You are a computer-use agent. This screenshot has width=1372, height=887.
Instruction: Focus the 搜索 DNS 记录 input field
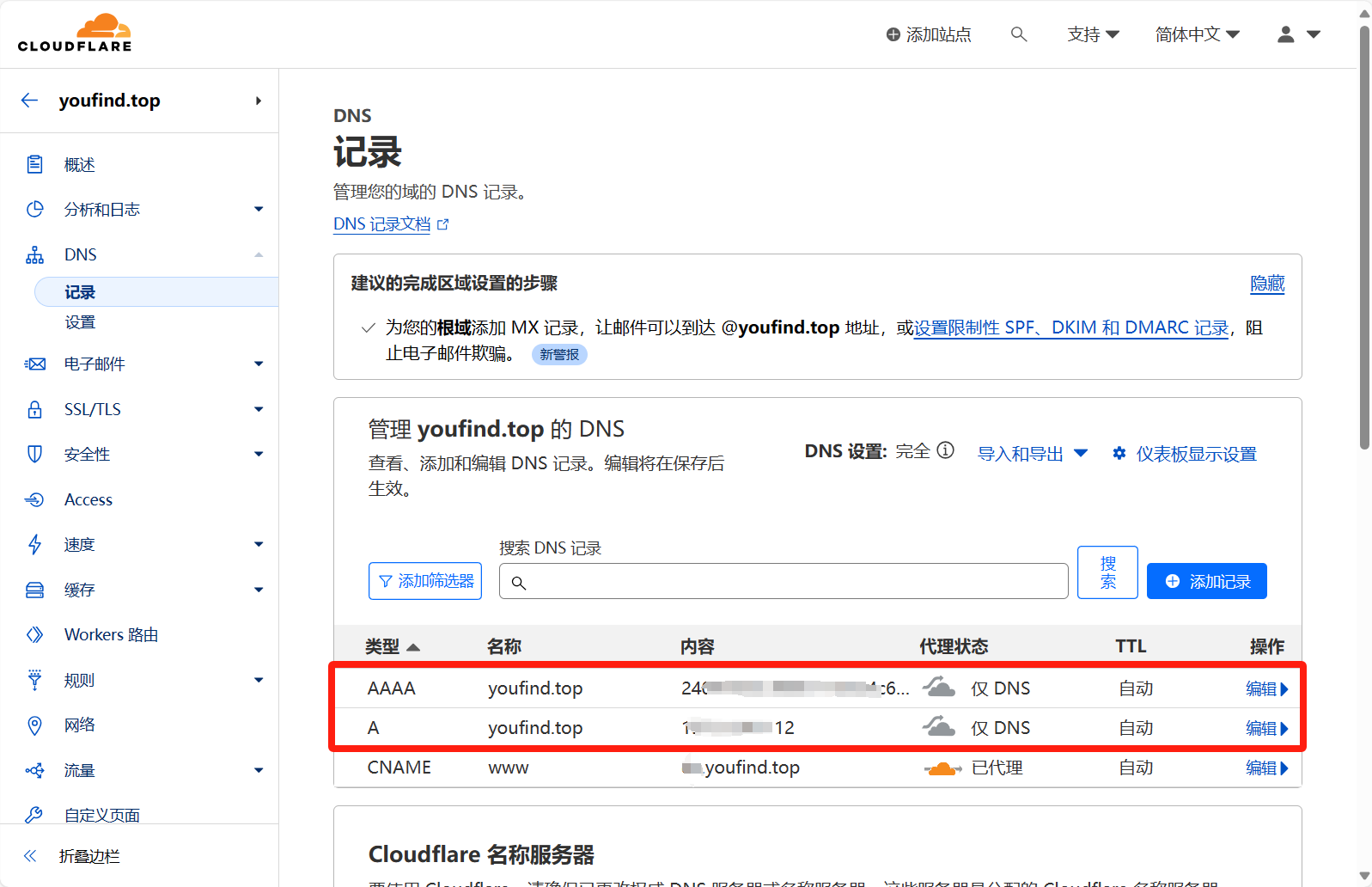pos(784,582)
